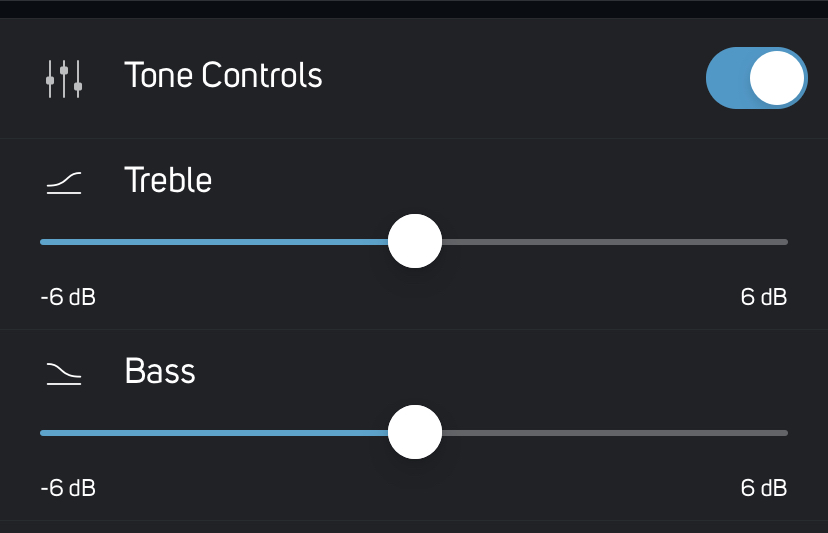Click the gray unfilled part of Treble slider
Viewport: 828px width, 533px height.
coord(615,242)
